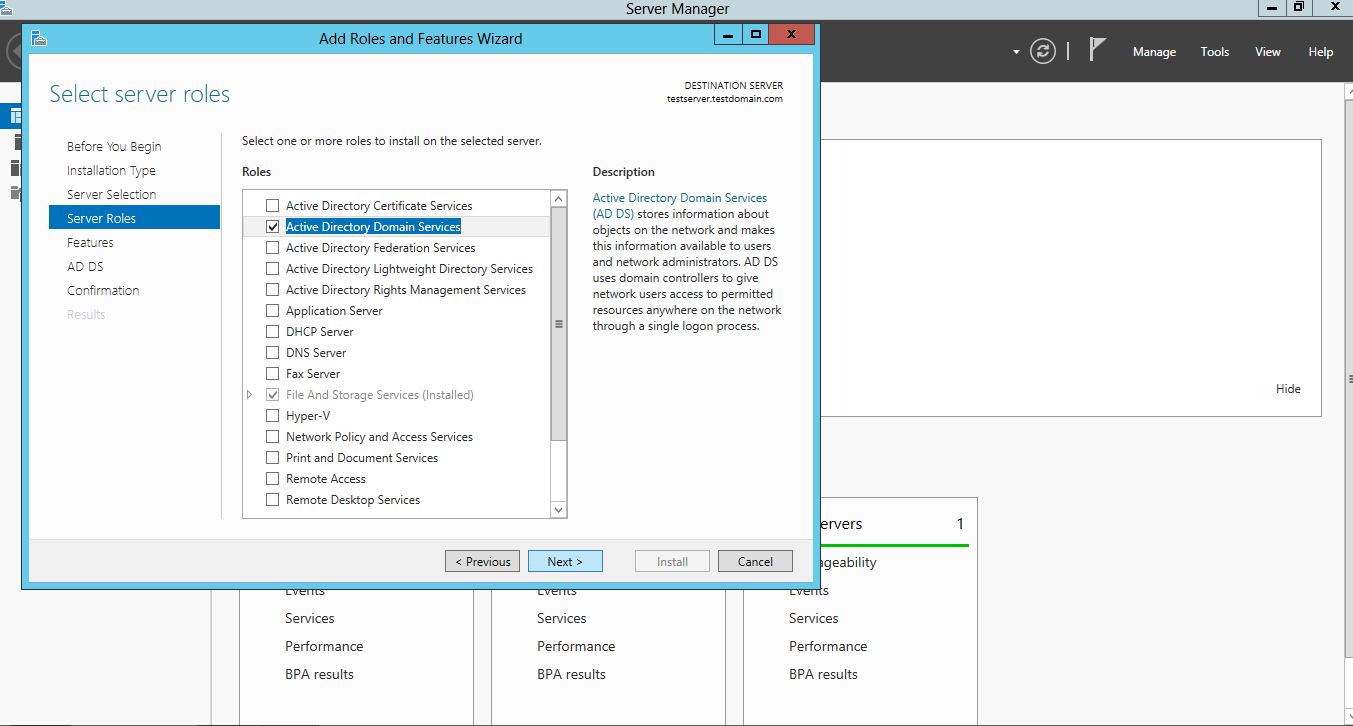Open BPA results in the middle Server Manager tile

(x=571, y=674)
